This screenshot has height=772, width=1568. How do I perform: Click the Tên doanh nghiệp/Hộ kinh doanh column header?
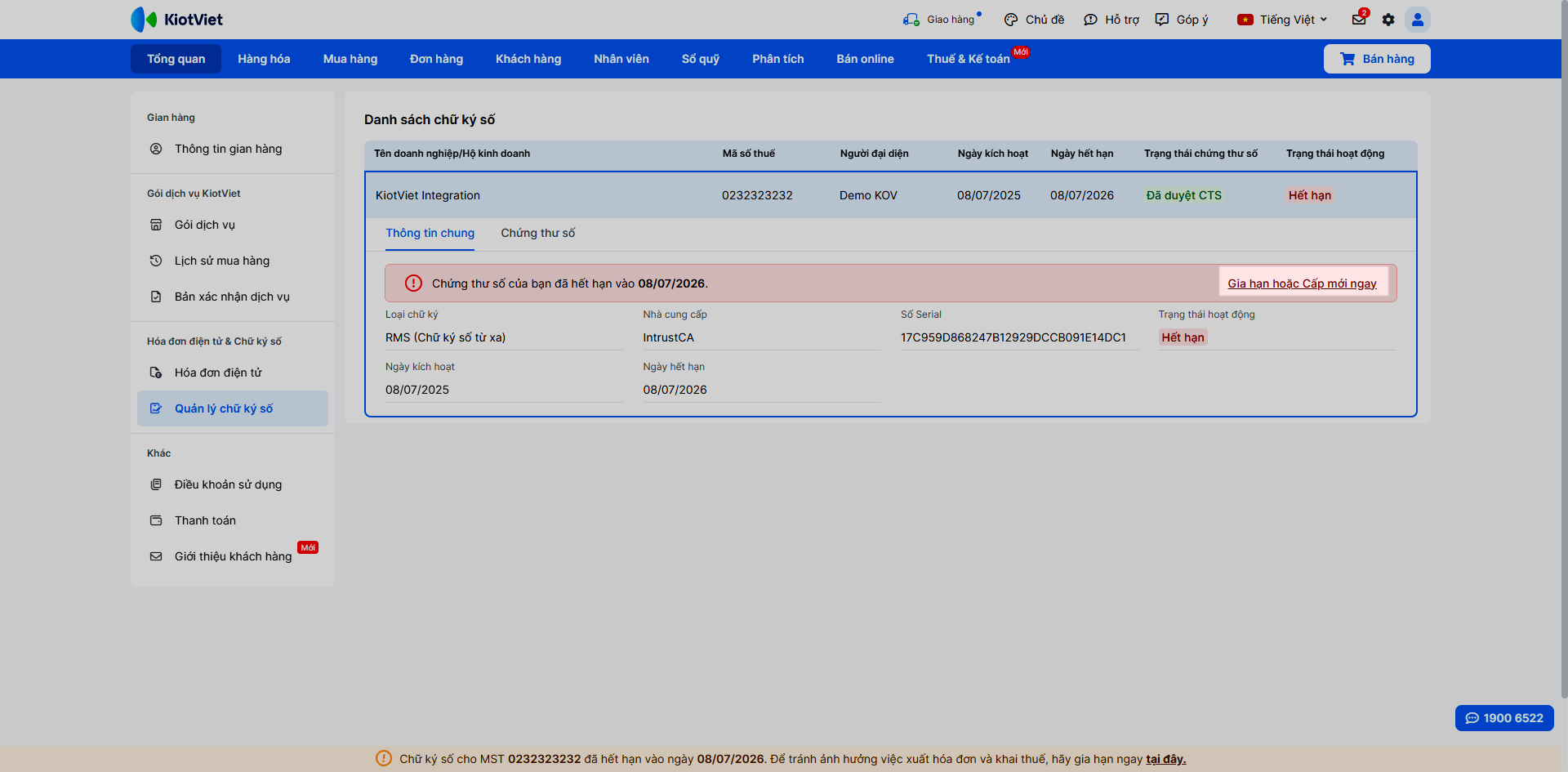point(452,154)
